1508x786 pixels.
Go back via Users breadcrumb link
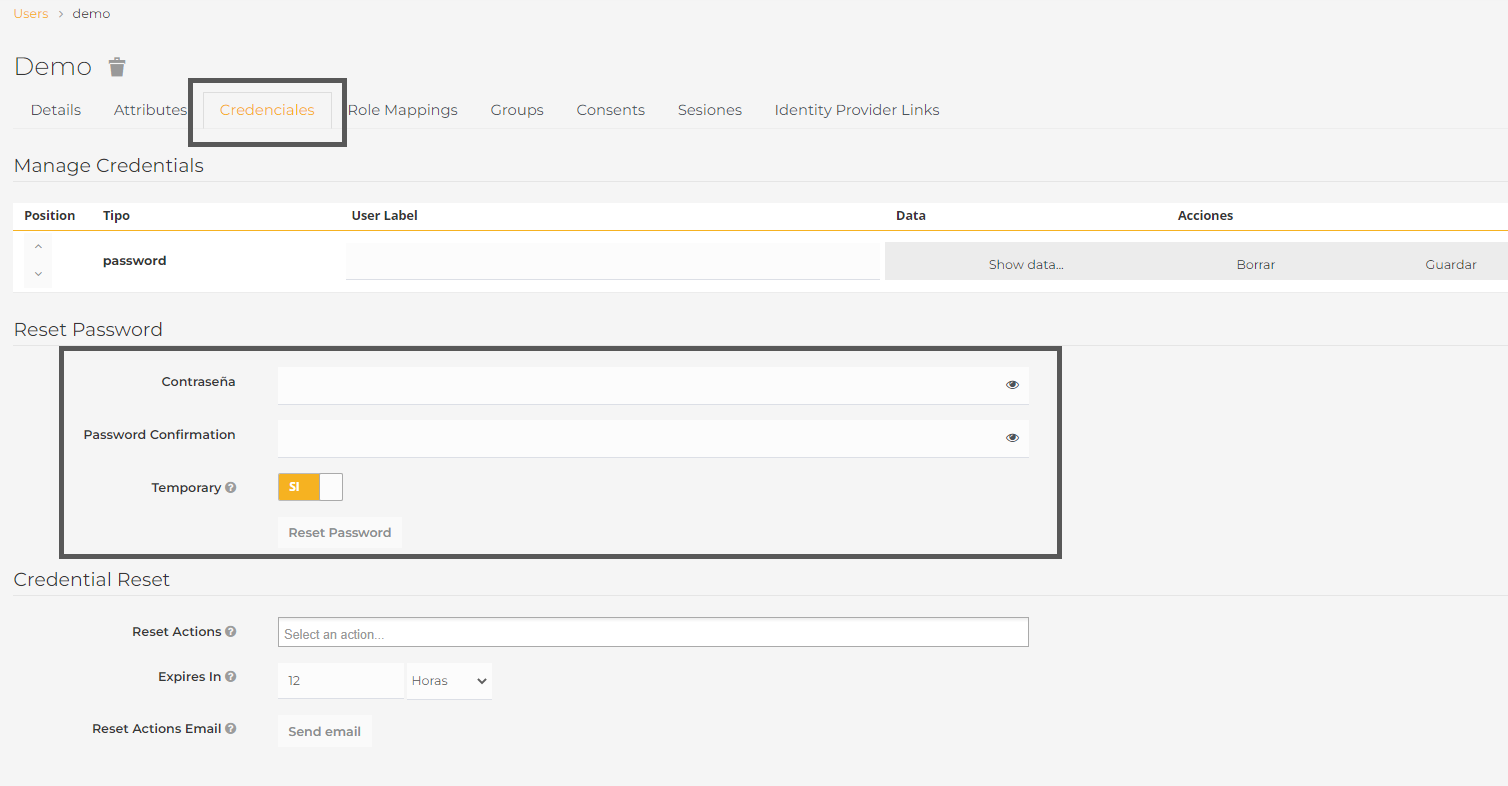(x=31, y=14)
